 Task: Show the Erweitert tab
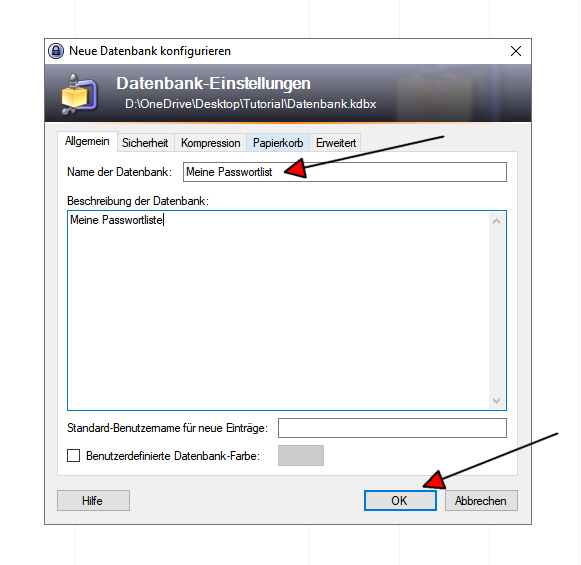(336, 143)
